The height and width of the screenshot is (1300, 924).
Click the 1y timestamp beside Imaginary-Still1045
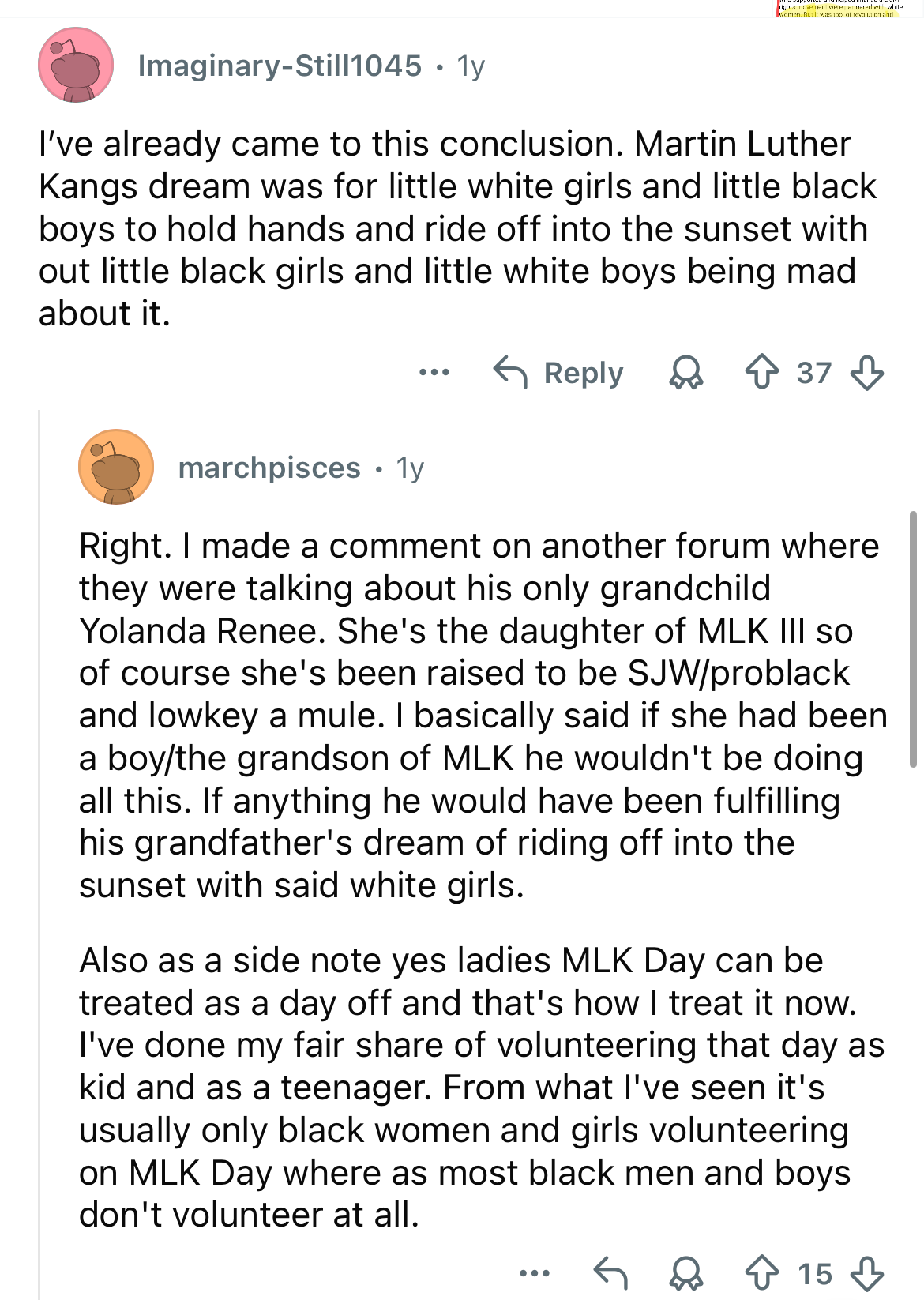click(x=471, y=66)
